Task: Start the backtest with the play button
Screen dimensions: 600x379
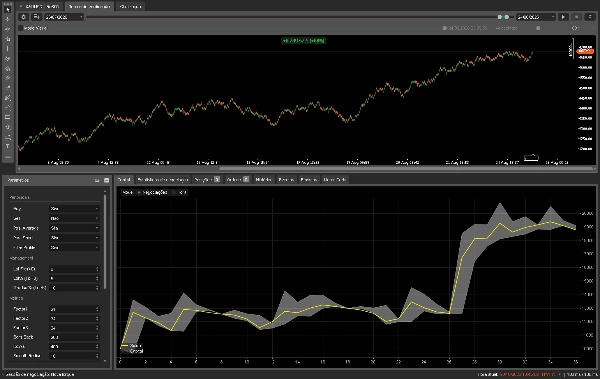Action: (x=563, y=17)
